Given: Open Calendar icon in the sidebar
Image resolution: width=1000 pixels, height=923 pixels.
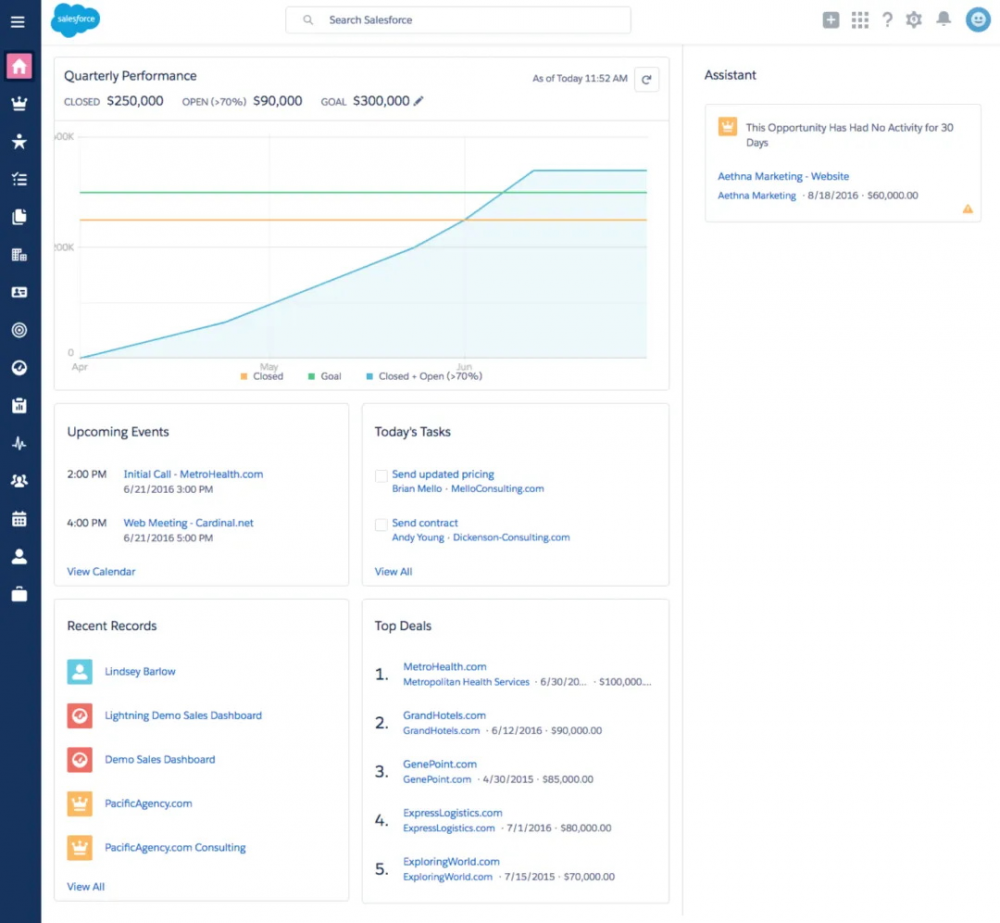Looking at the screenshot, I should point(19,519).
